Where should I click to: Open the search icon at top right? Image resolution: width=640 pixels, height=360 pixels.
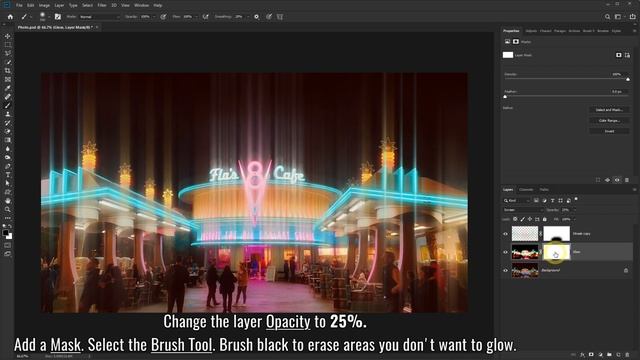point(607,17)
